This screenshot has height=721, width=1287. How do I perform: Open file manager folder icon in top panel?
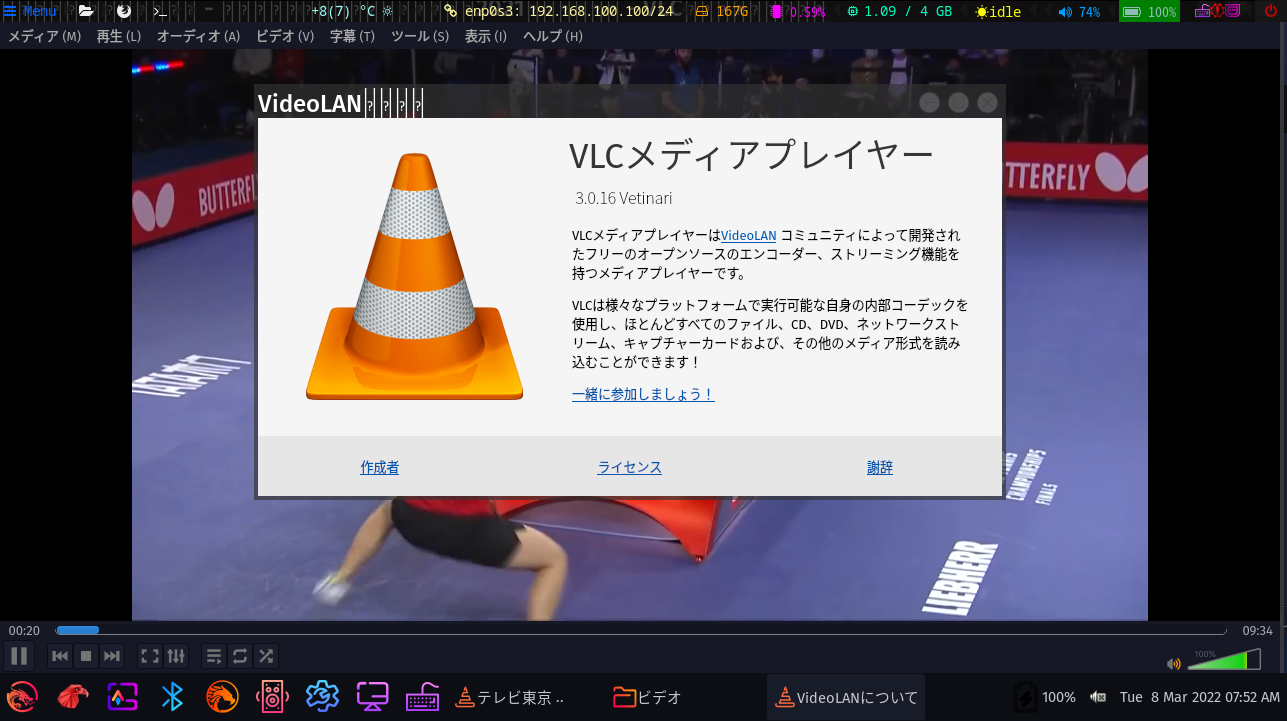(86, 11)
